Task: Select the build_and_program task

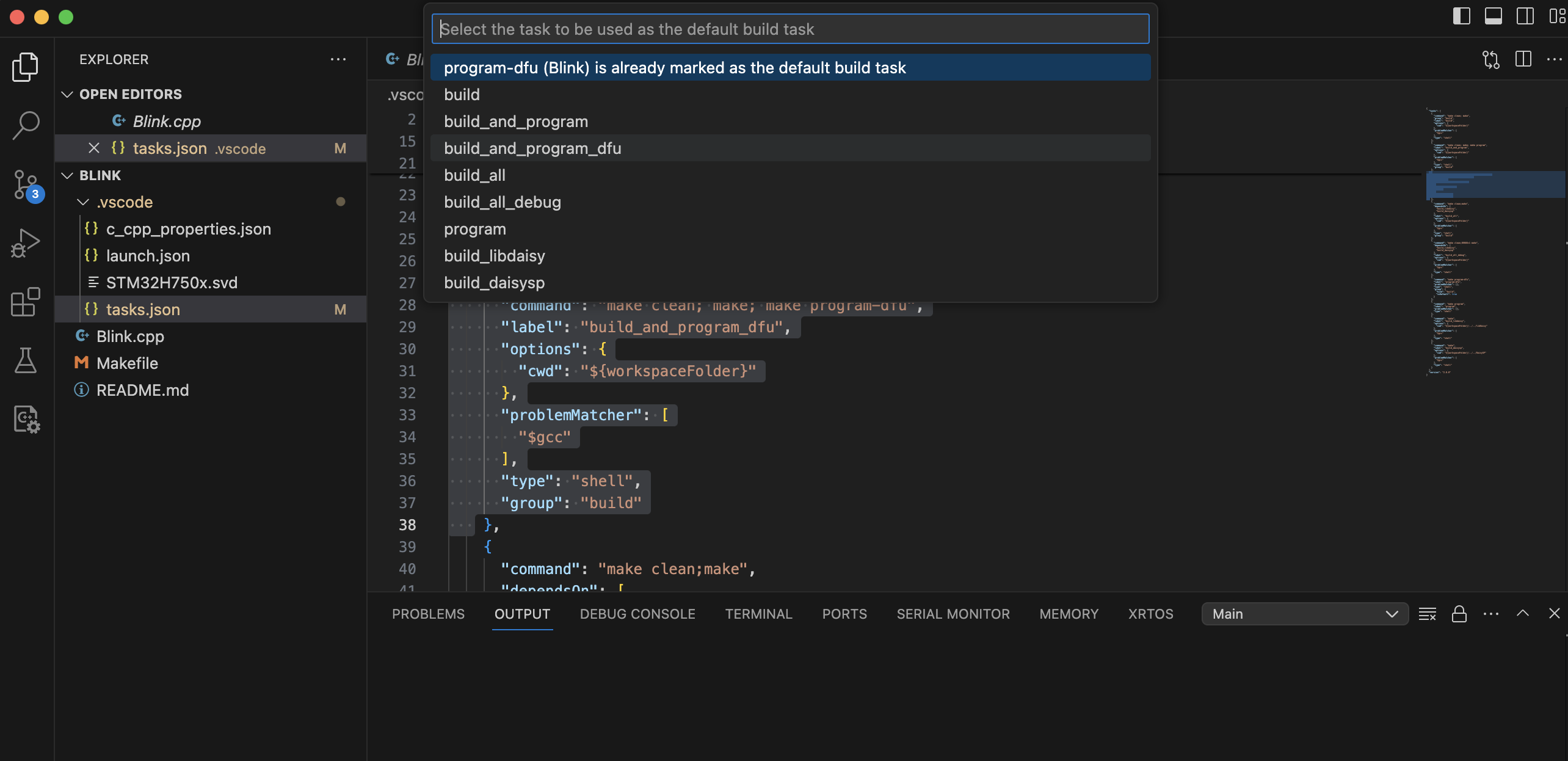Action: [790, 121]
